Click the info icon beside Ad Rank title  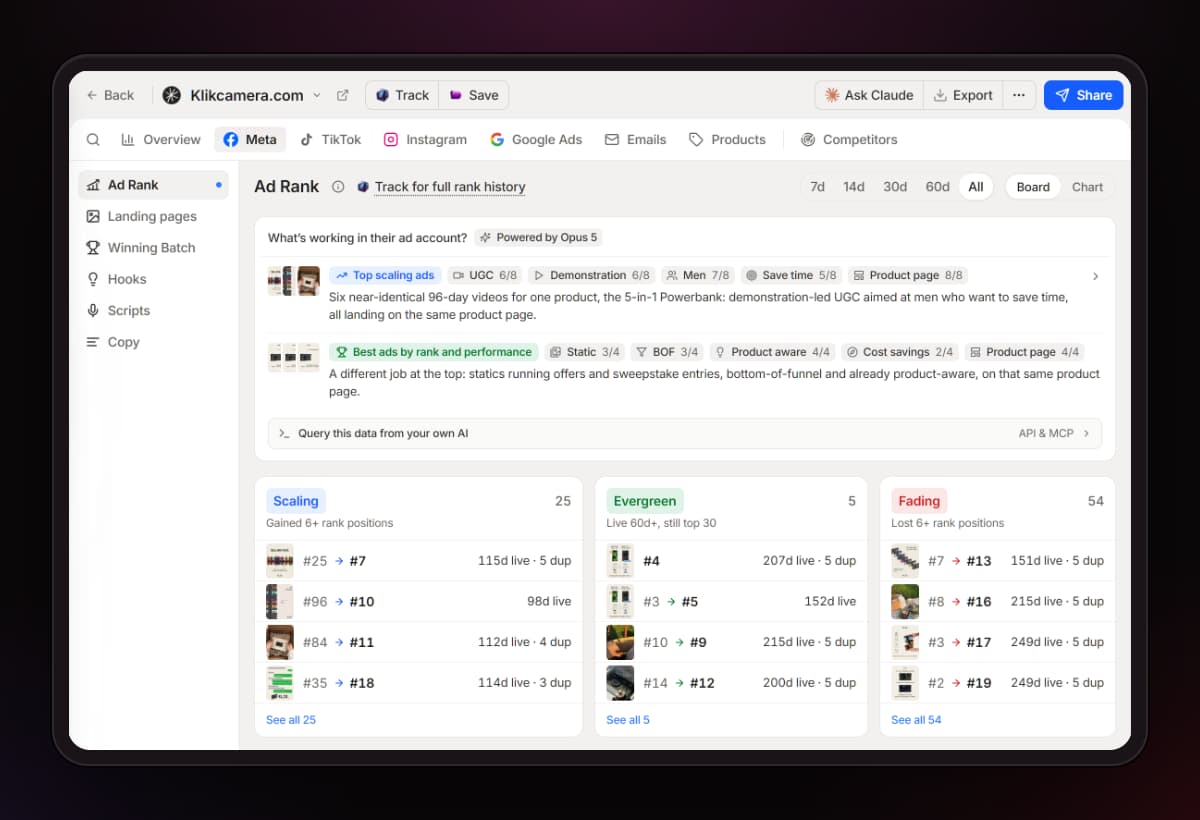[338, 187]
